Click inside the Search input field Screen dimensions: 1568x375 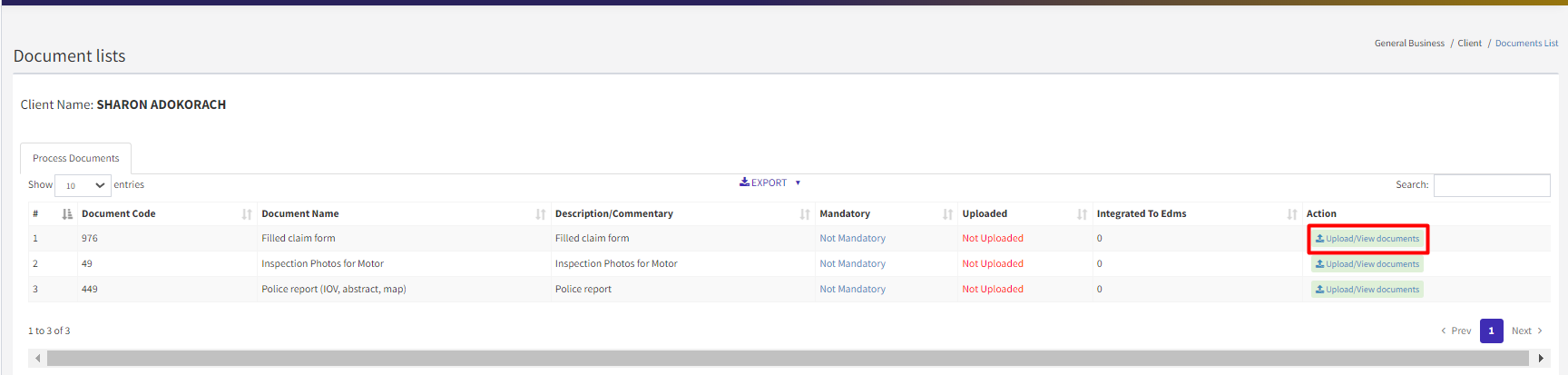1491,185
